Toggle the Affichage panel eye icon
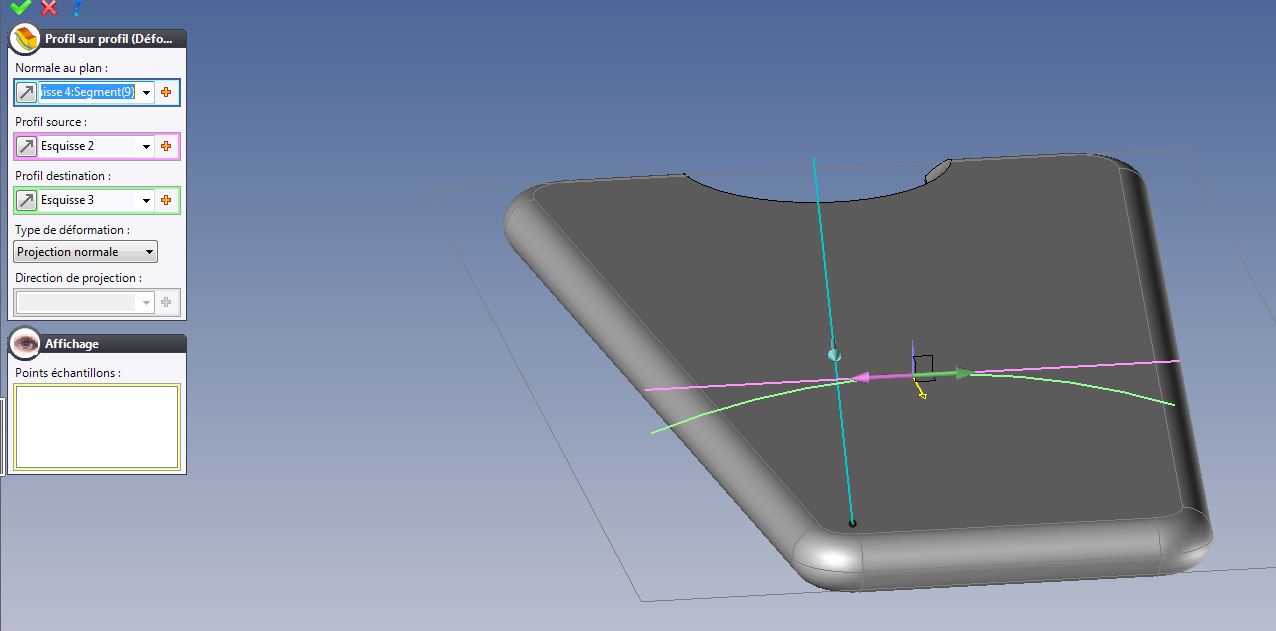Image resolution: width=1276 pixels, height=631 pixels. click(25, 343)
